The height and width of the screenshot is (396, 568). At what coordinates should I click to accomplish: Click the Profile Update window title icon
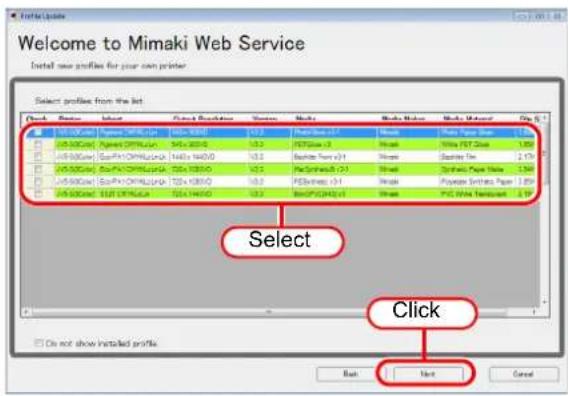coord(13,16)
